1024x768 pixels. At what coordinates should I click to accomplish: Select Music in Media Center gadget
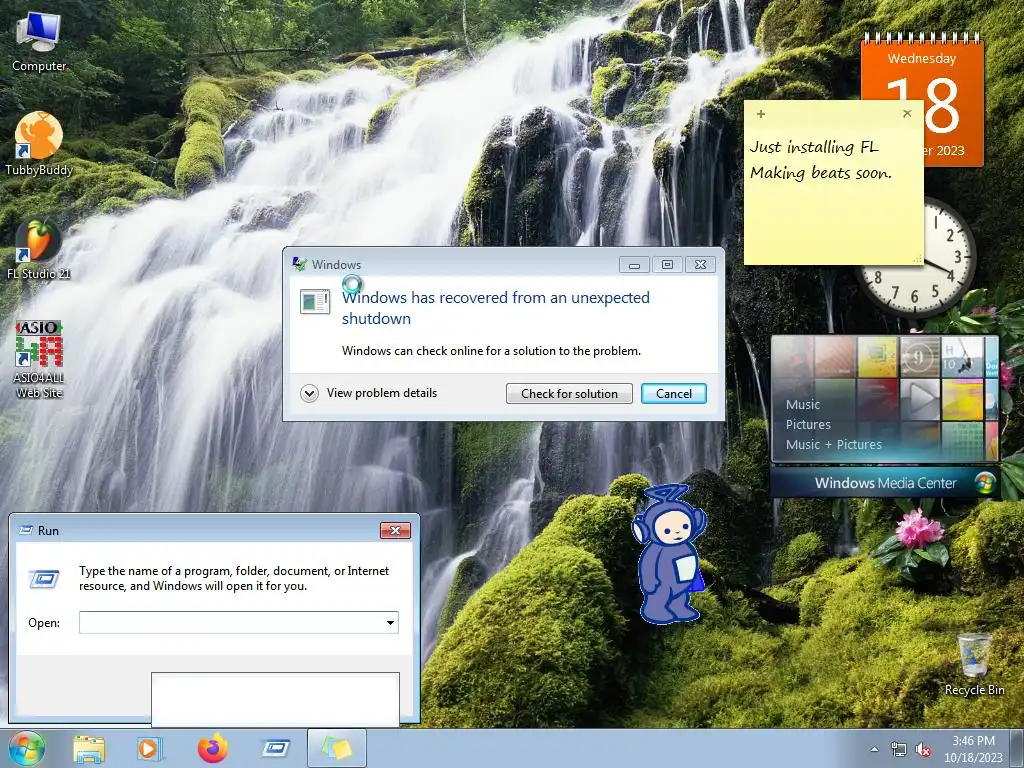pos(803,404)
